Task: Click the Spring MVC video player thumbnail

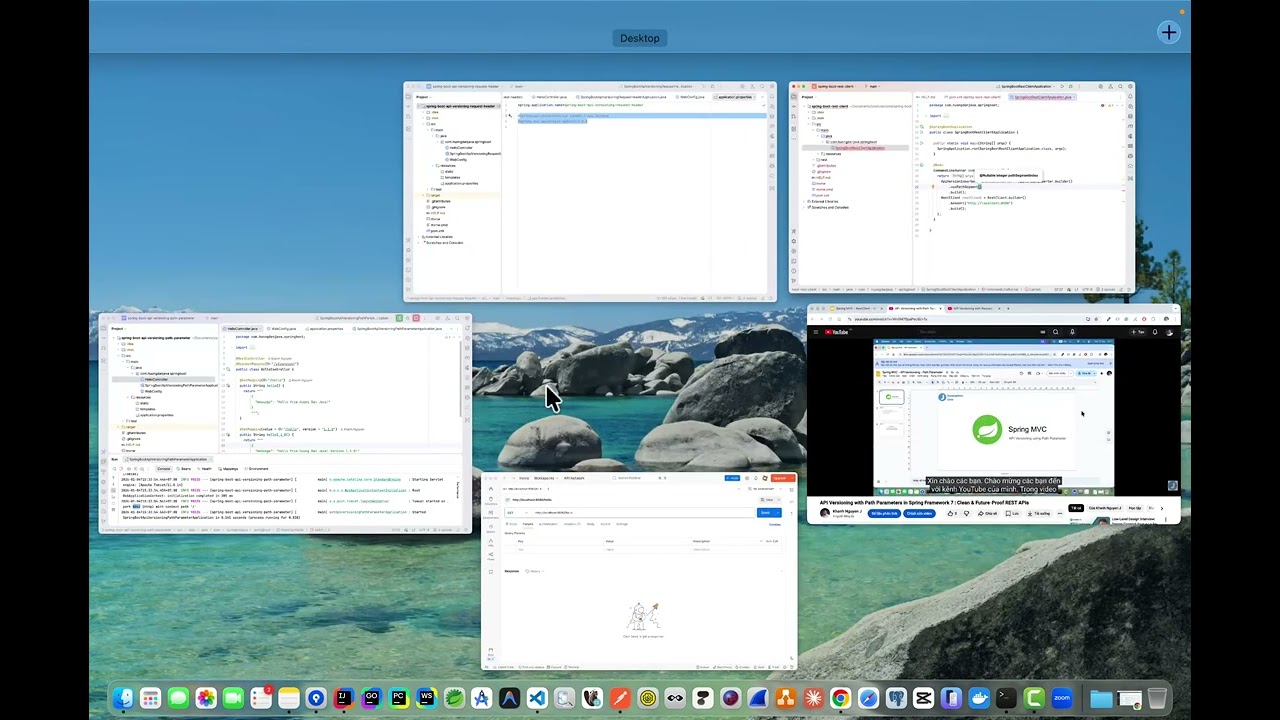Action: [994, 416]
